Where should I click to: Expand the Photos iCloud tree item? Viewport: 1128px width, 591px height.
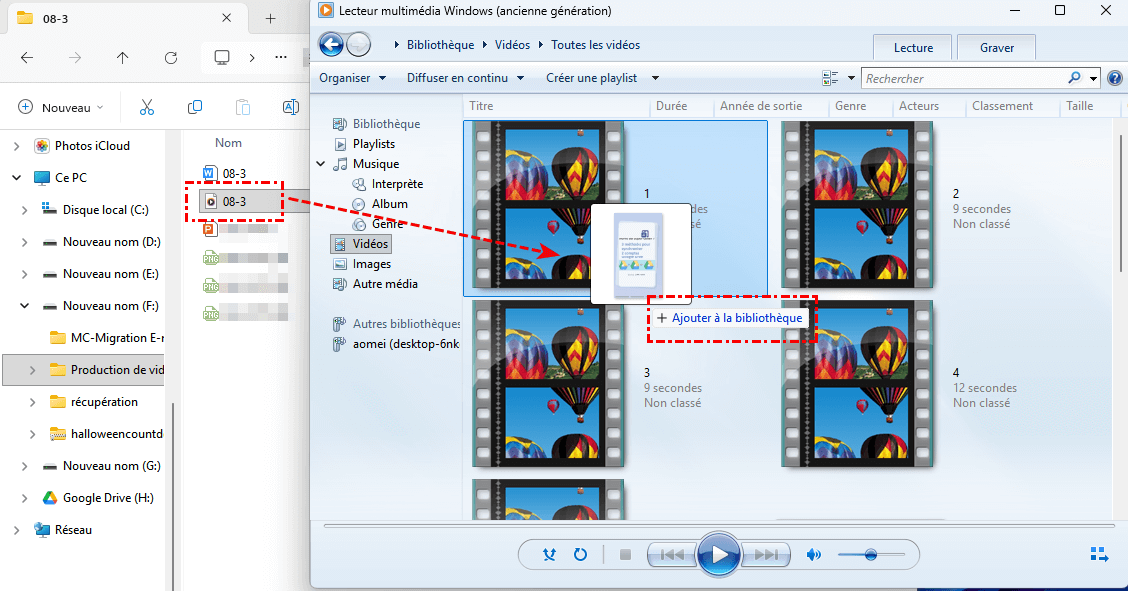click(x=16, y=146)
